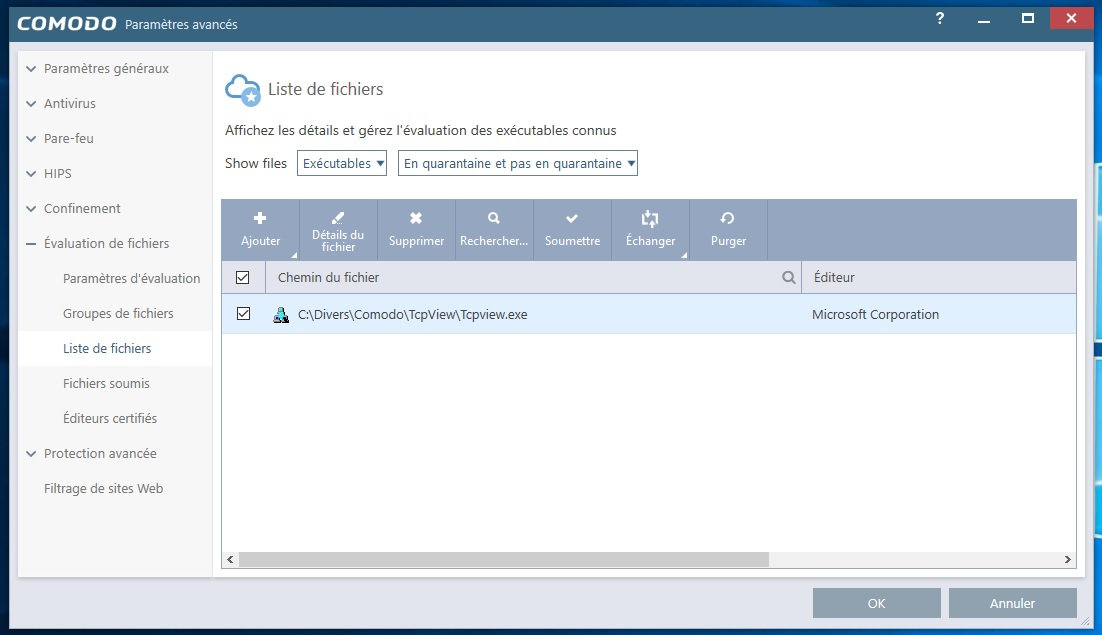Expand the HIPS section

point(31,174)
